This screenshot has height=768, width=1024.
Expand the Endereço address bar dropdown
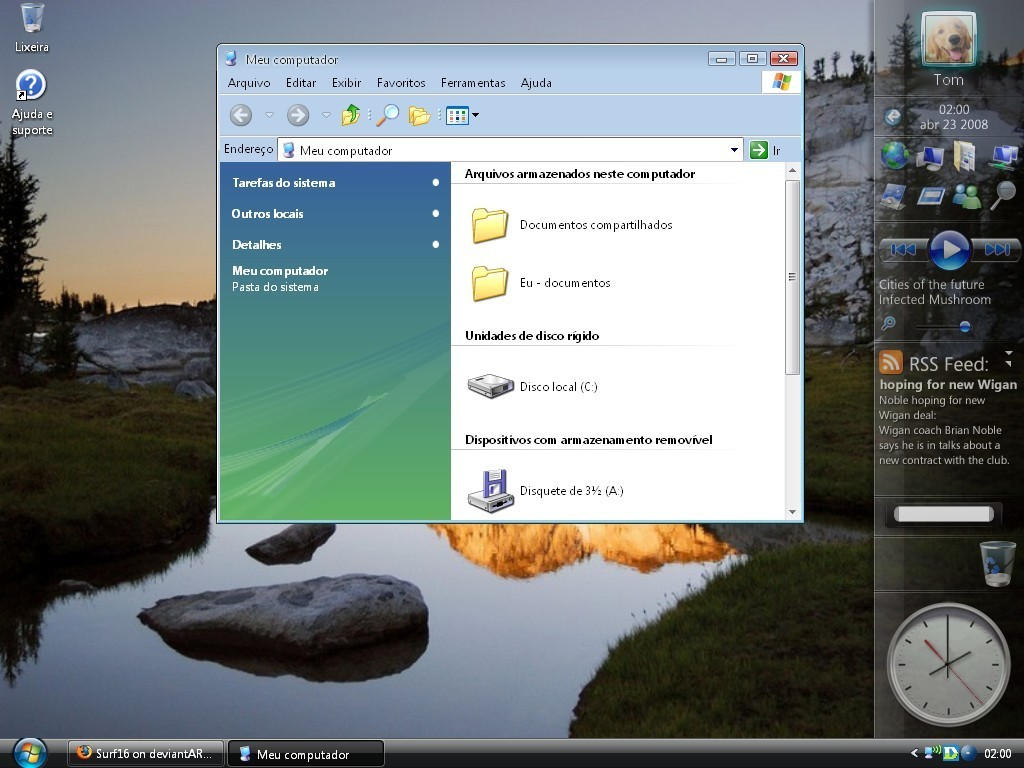[735, 150]
